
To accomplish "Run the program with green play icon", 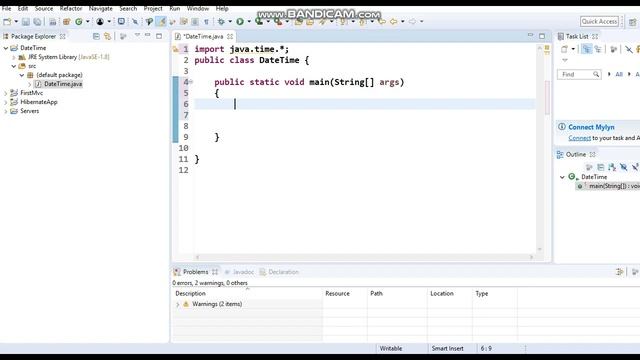I will click(x=240, y=22).
